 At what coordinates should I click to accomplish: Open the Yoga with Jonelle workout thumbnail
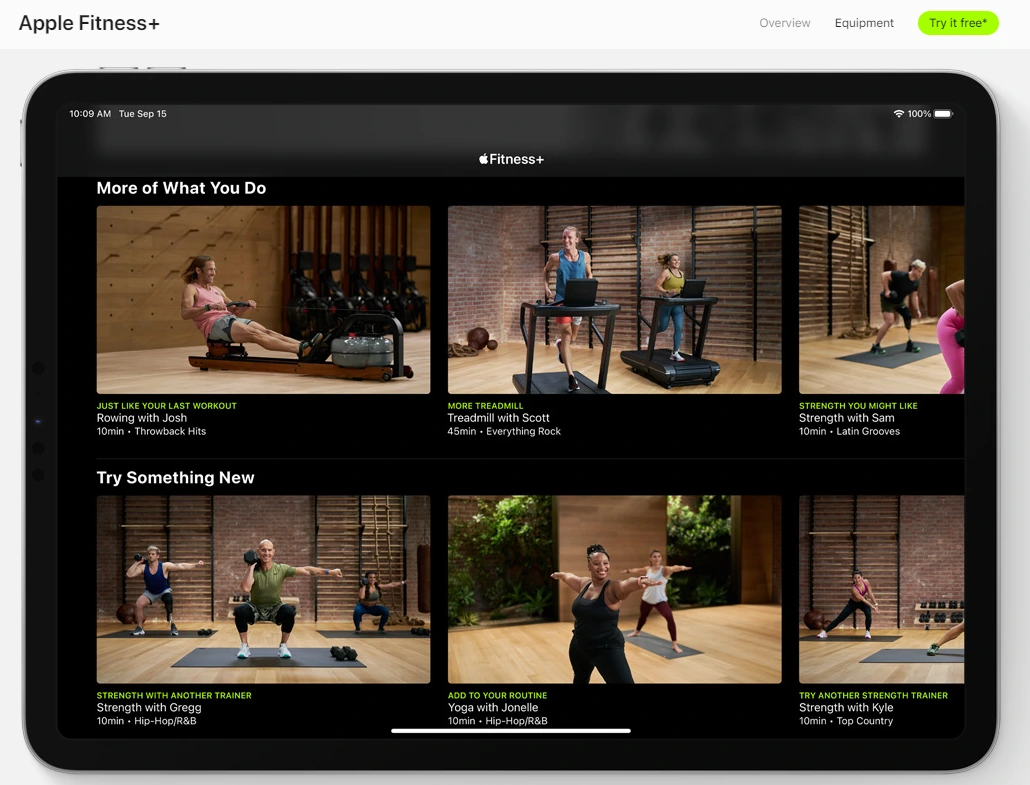pyautogui.click(x=615, y=589)
